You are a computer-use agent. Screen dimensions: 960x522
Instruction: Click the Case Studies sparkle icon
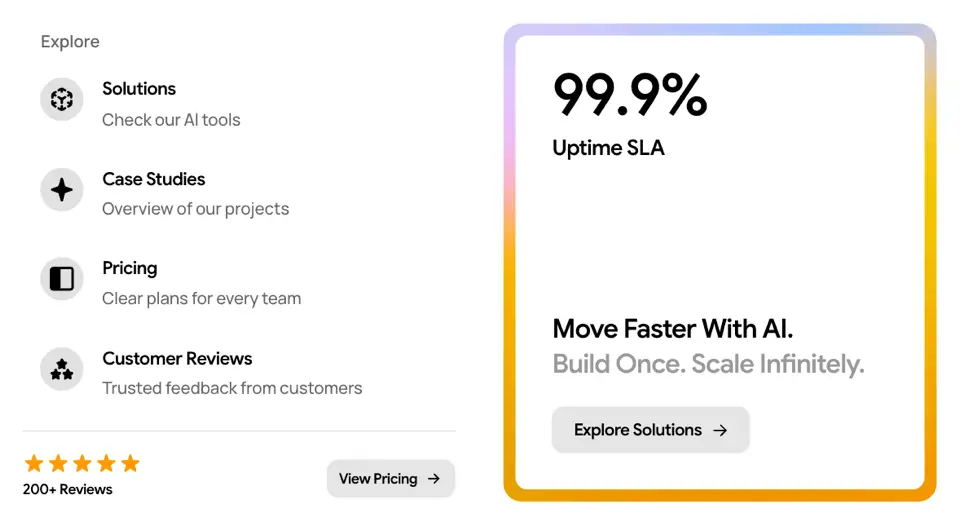pos(62,190)
